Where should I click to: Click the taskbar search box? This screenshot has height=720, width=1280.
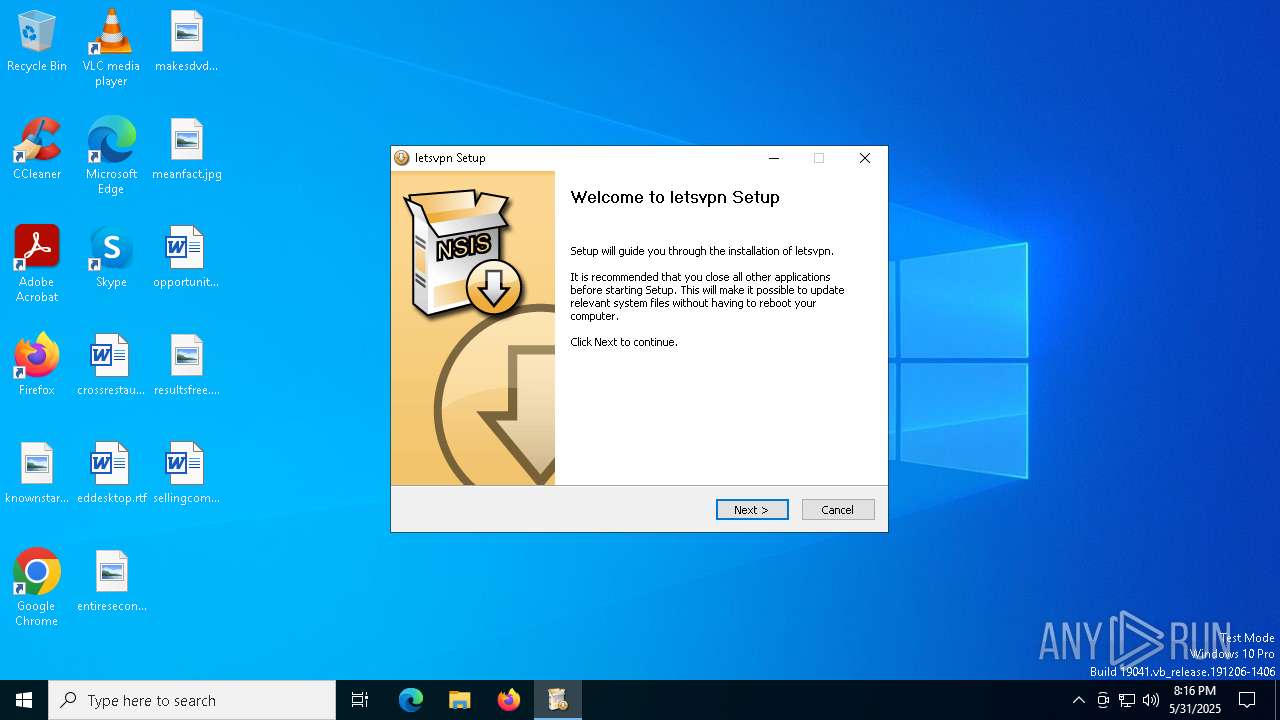tap(192, 700)
